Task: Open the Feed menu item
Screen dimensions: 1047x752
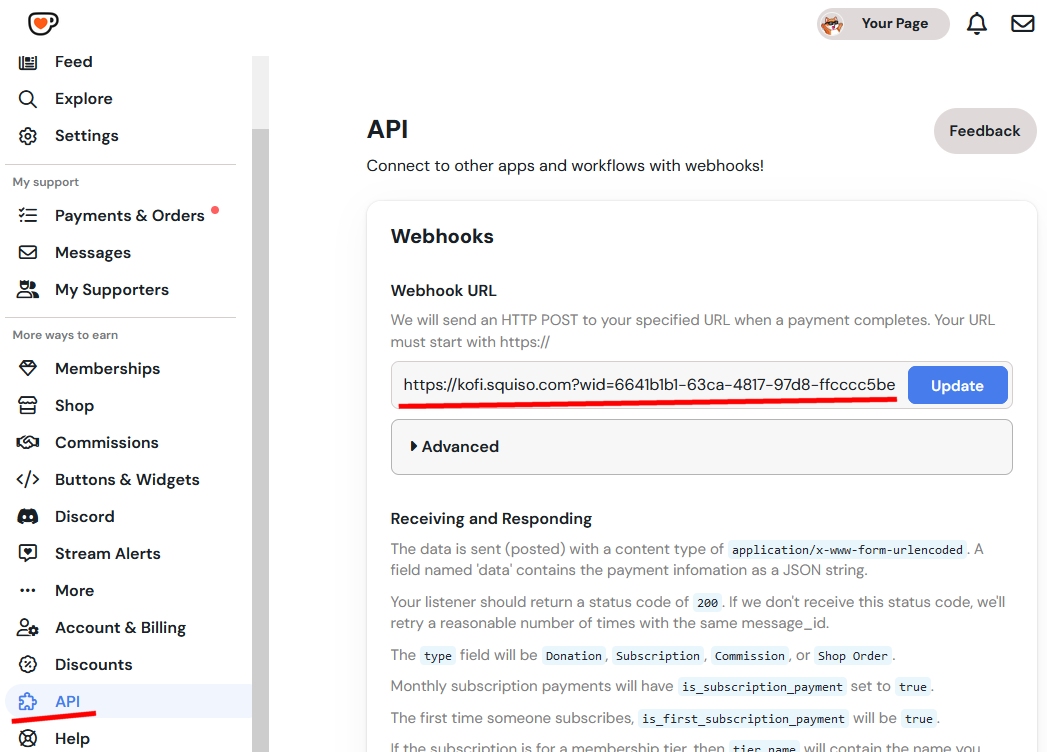Action: tap(73, 62)
